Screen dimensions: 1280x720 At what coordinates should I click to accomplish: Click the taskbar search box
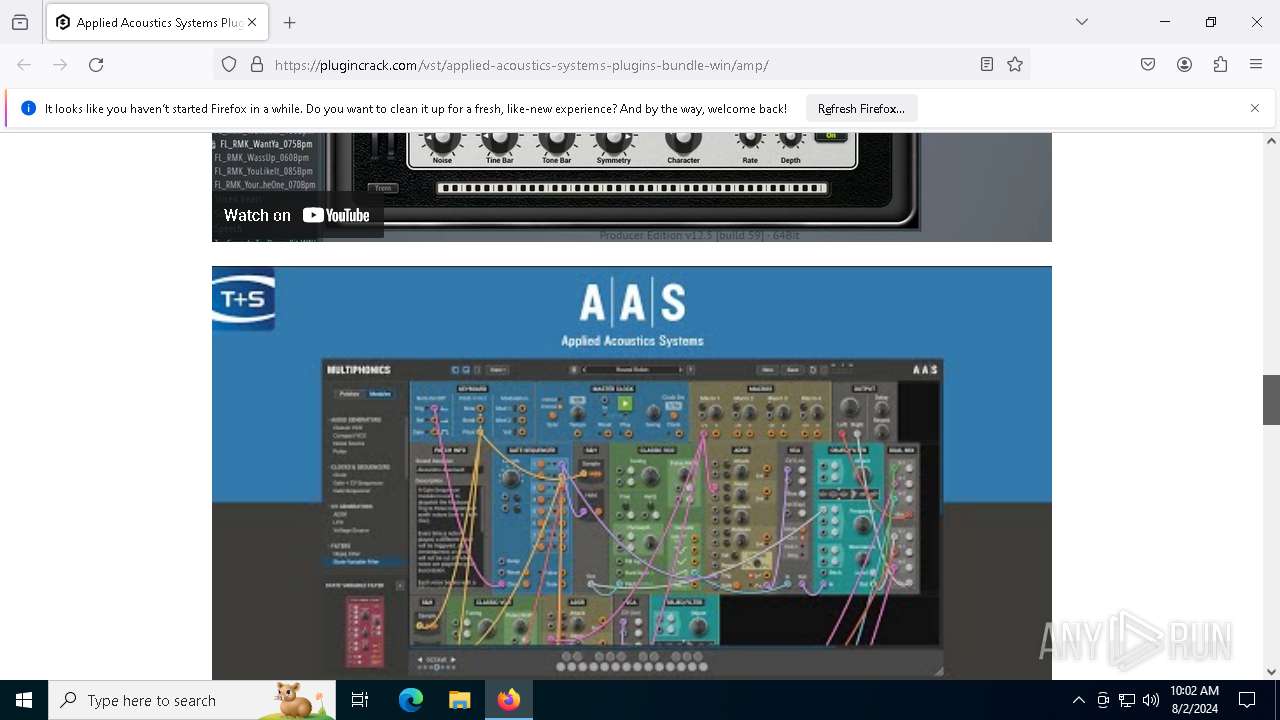[192, 700]
